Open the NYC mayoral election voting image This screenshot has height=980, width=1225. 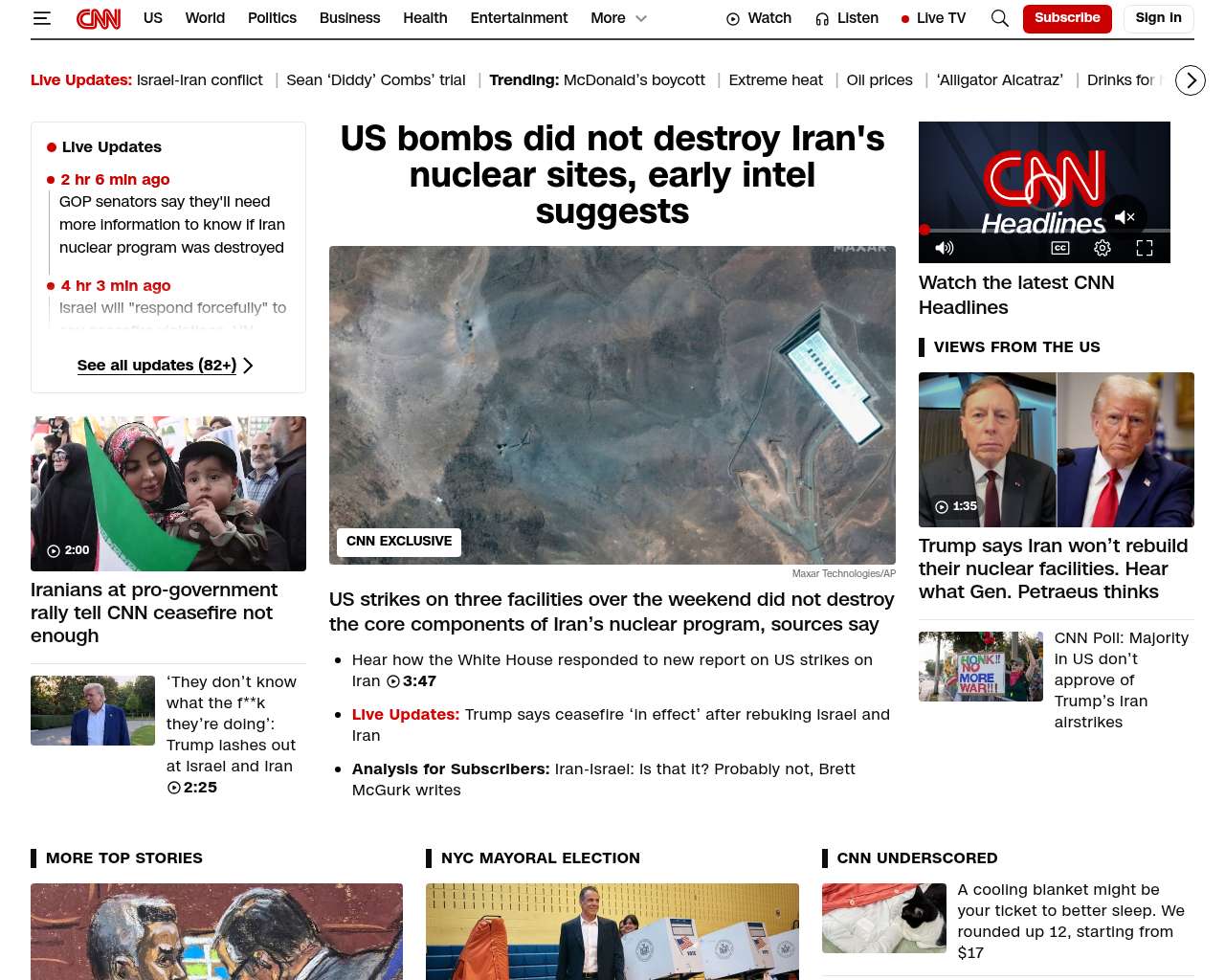(612, 931)
